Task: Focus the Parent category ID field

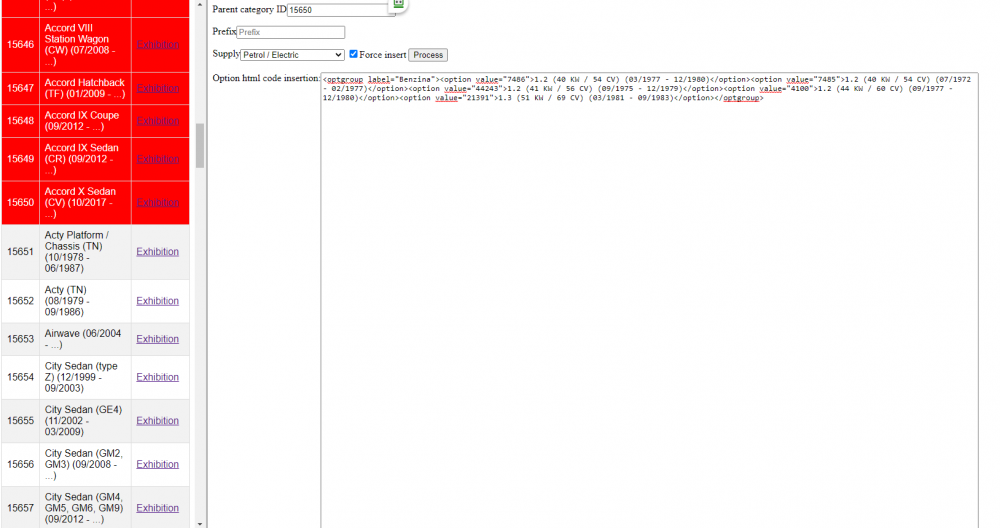Action: pos(341,10)
